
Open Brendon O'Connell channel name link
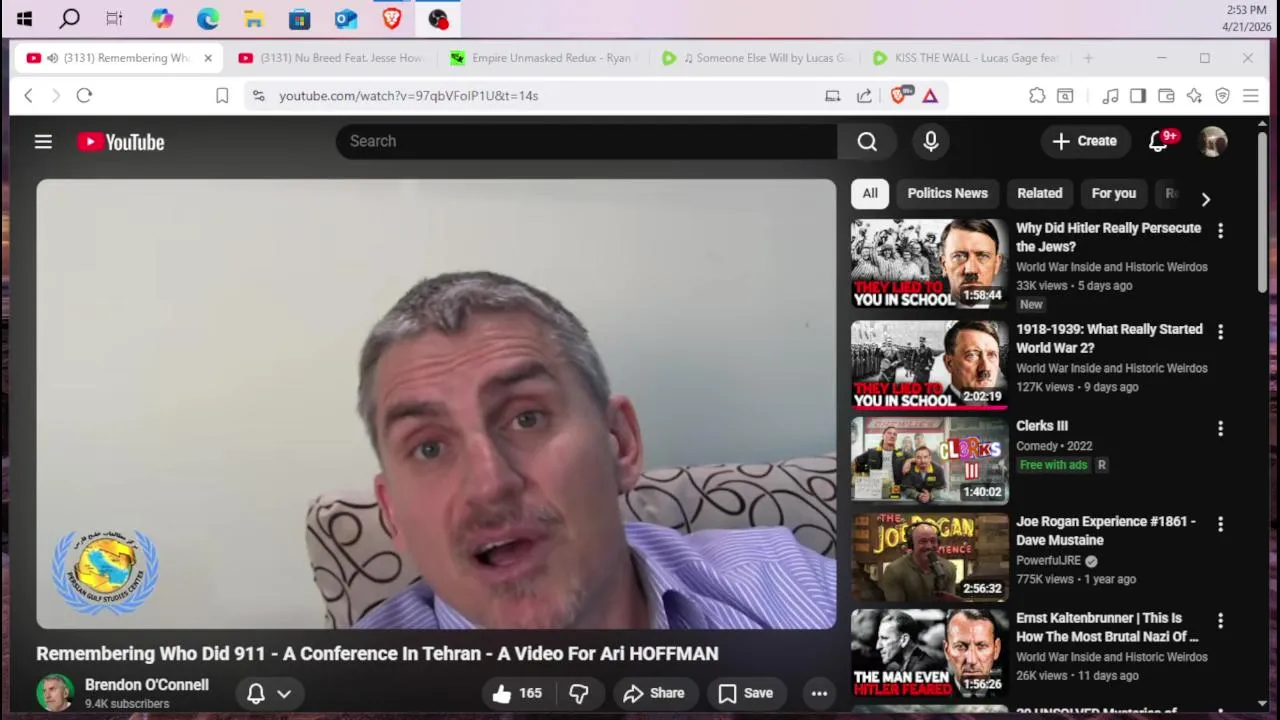click(x=147, y=685)
